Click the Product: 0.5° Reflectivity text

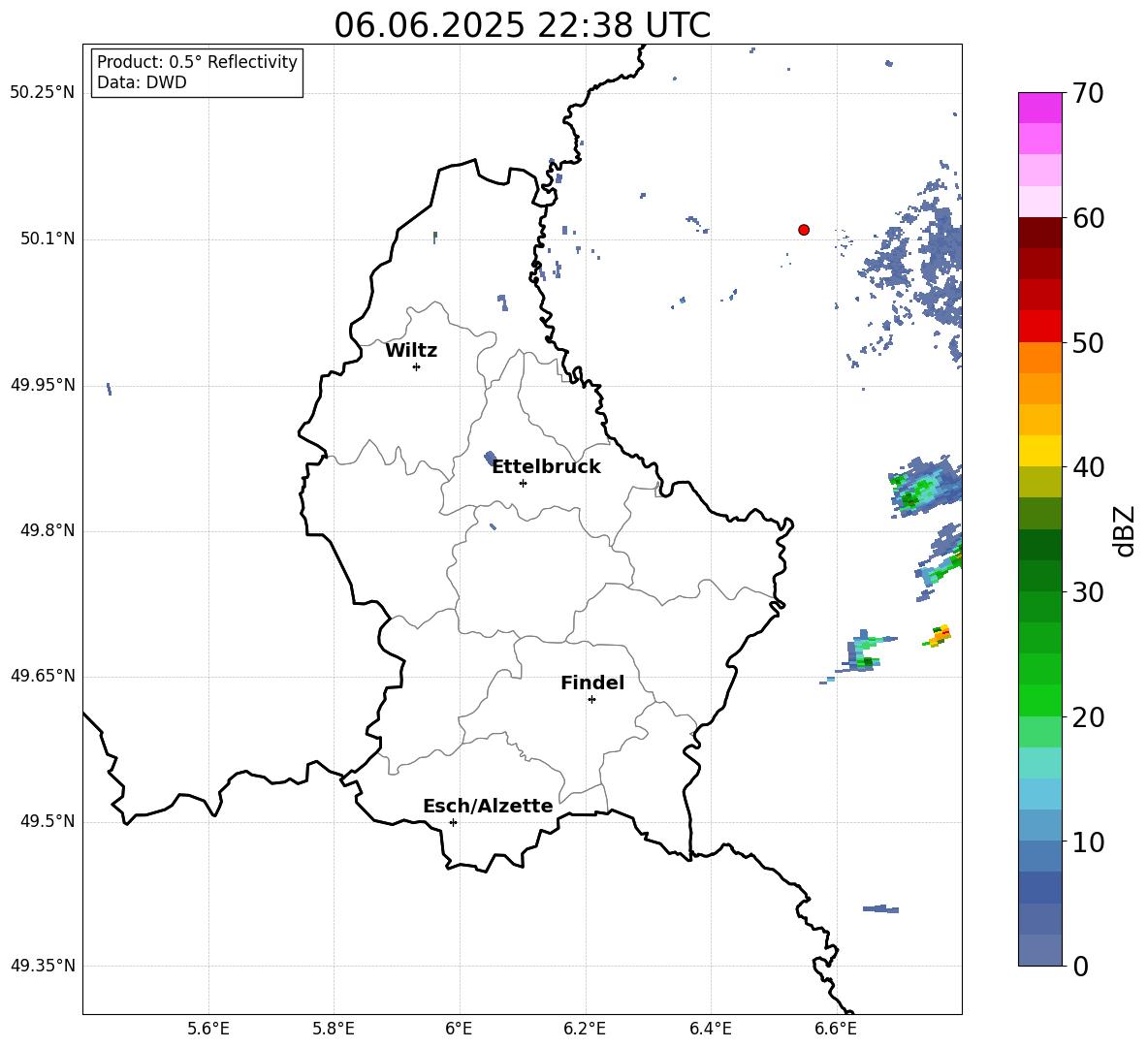click(x=197, y=62)
